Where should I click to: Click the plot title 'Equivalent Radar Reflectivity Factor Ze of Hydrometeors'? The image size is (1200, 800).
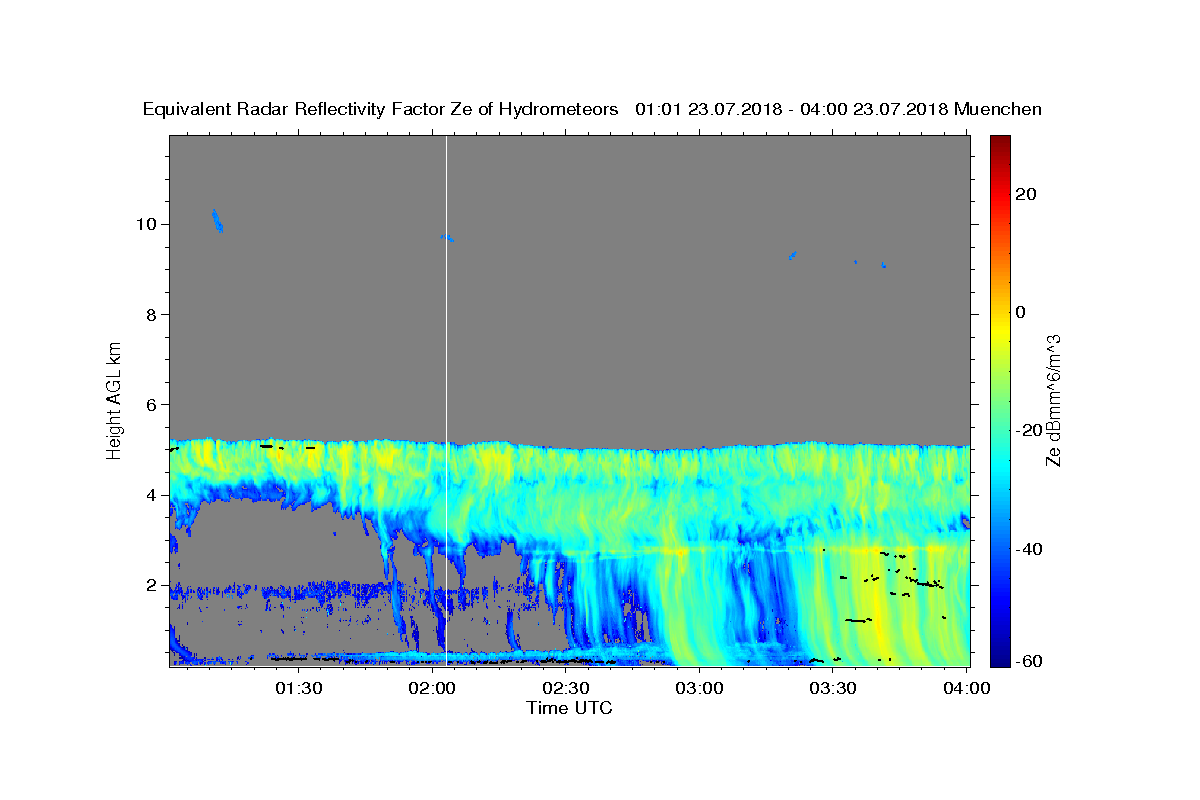[380, 110]
